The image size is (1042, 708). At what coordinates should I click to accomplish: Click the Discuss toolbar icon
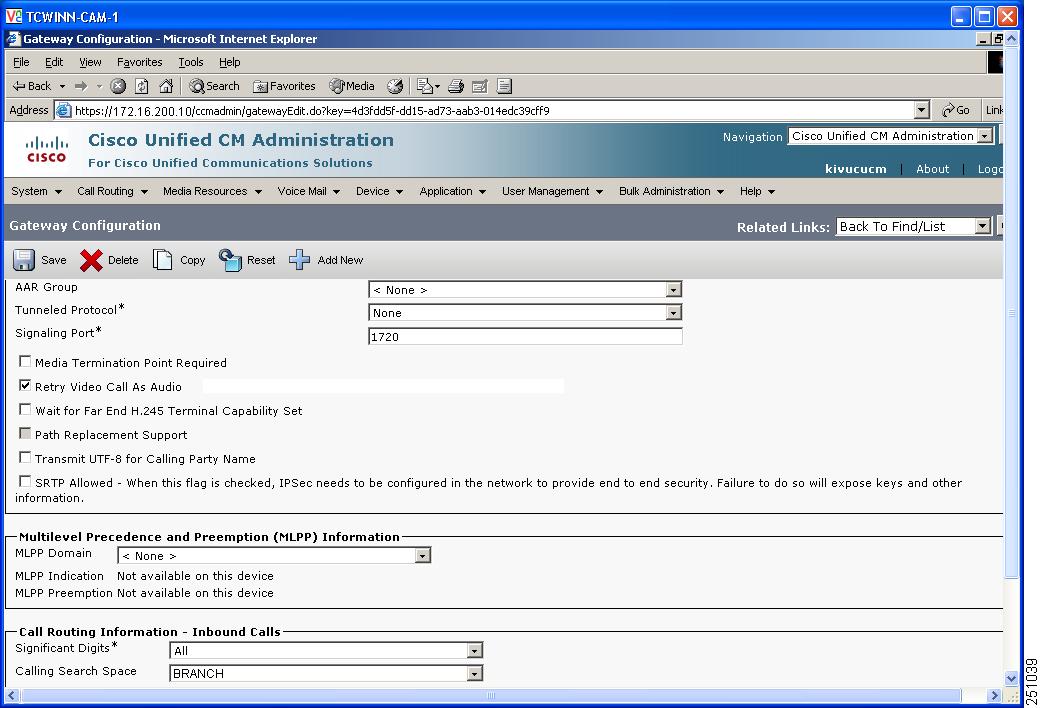point(504,86)
